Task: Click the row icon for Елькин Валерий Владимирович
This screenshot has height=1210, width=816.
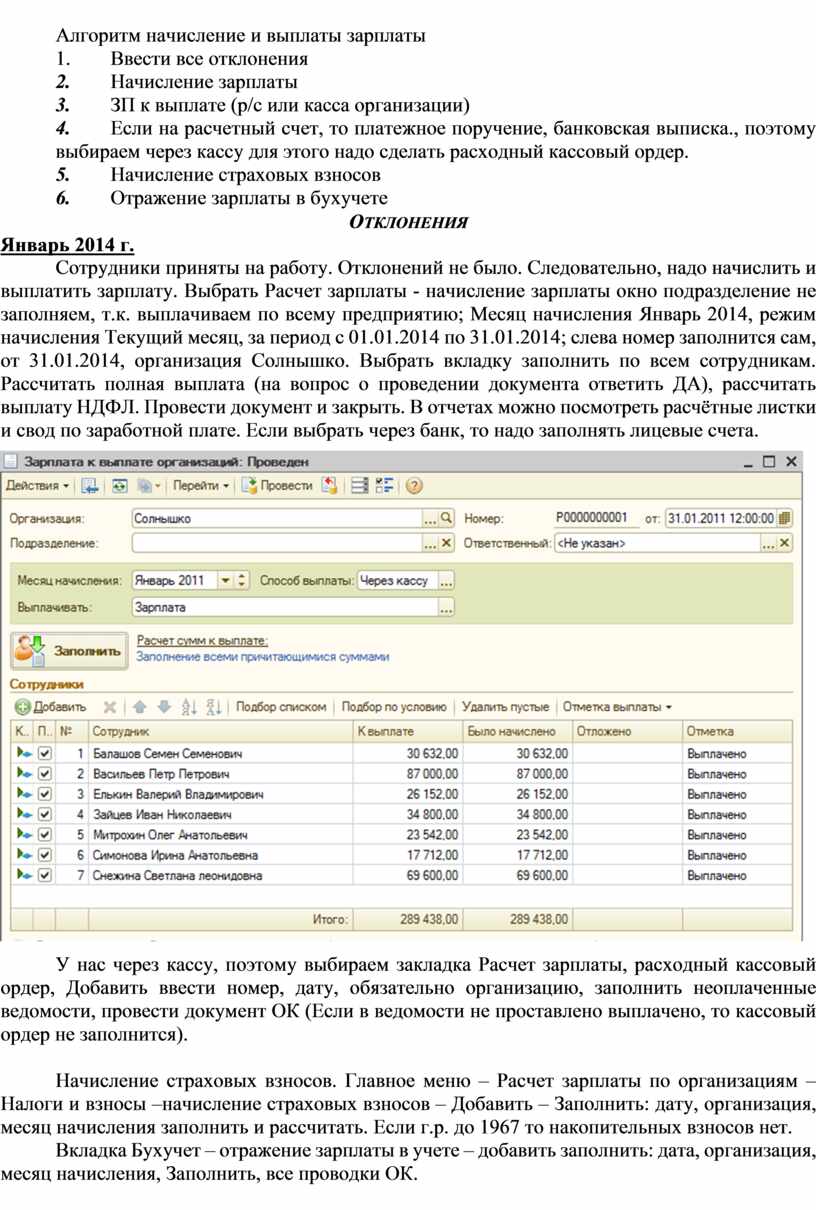Action: [x=23, y=794]
